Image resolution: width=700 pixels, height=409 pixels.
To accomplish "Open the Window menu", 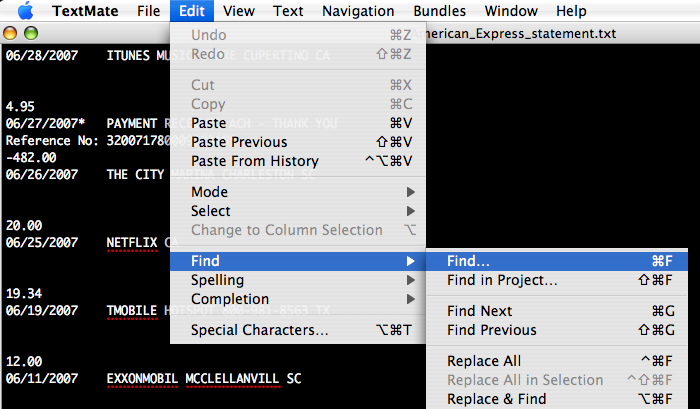I will 511,11.
